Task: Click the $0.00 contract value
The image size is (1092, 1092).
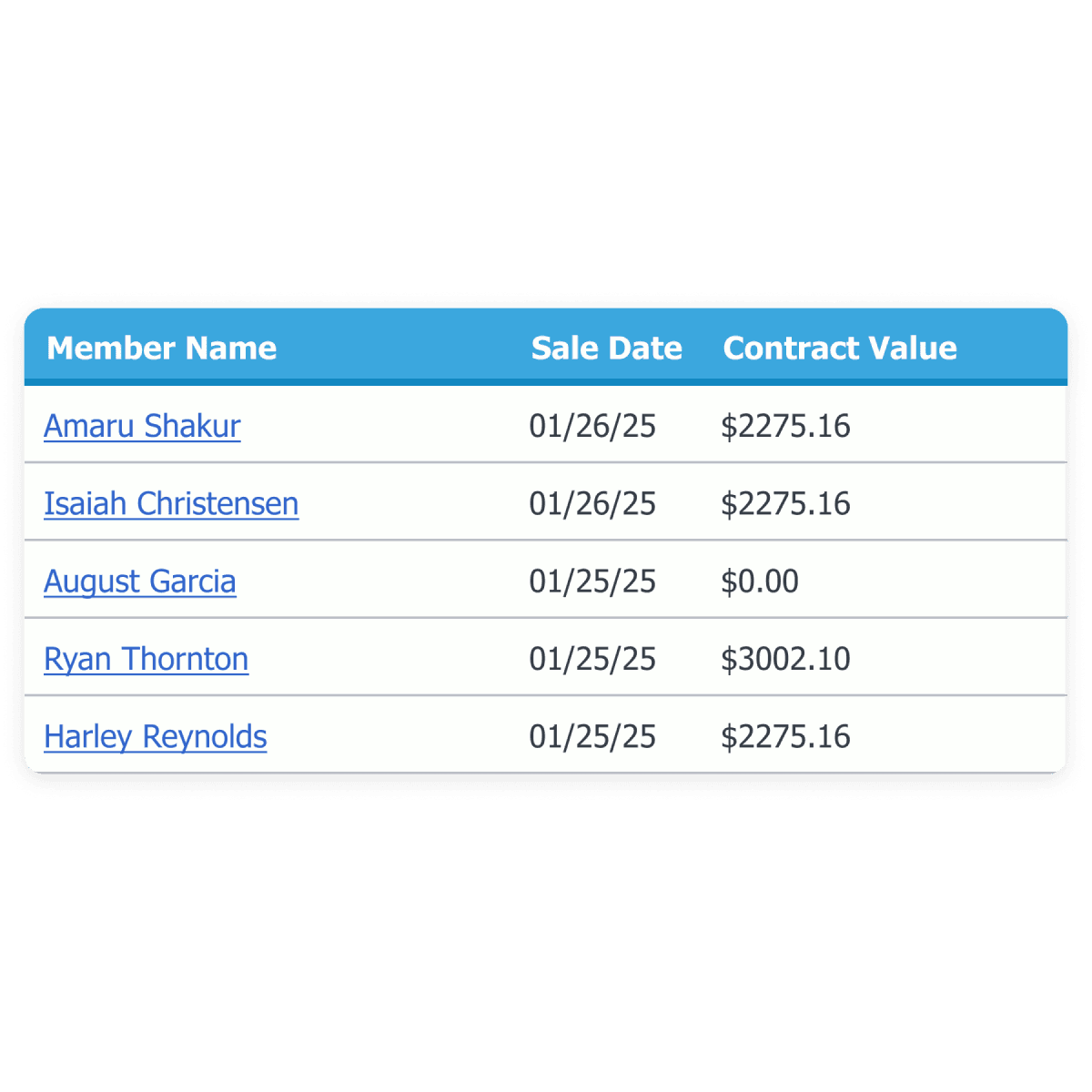Action: (760, 581)
